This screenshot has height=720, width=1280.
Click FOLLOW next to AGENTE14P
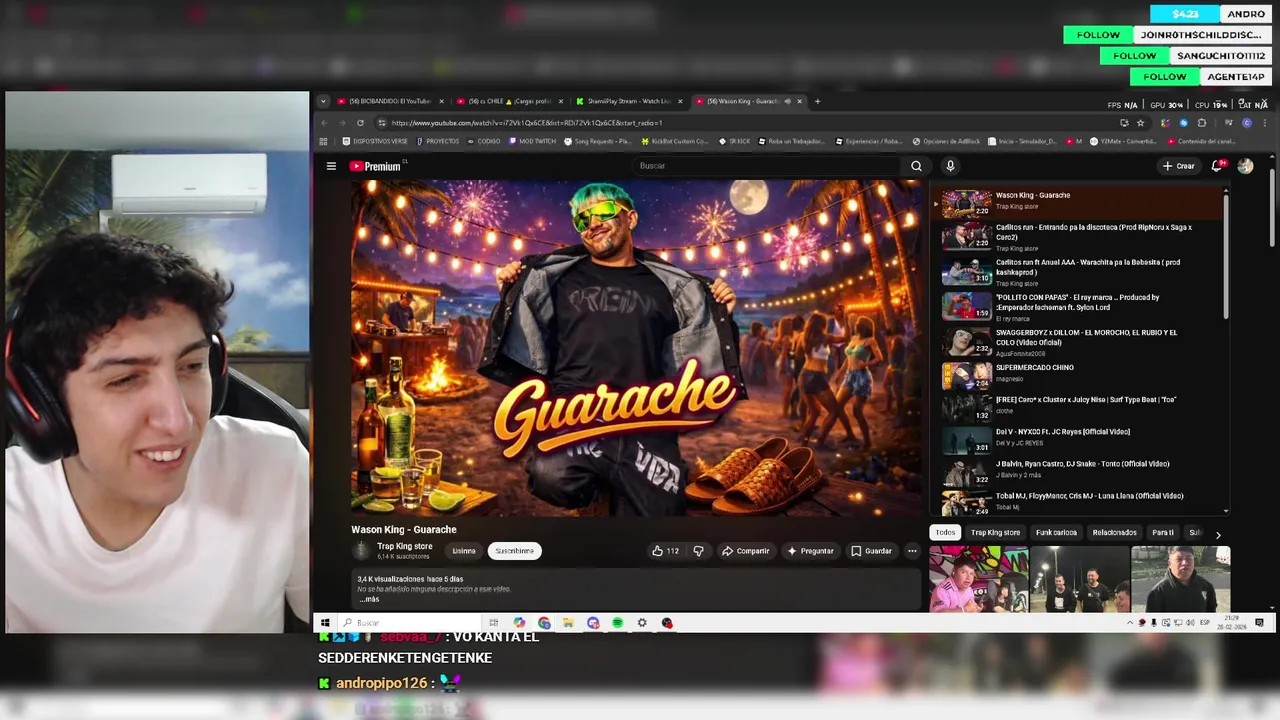(x=1165, y=77)
